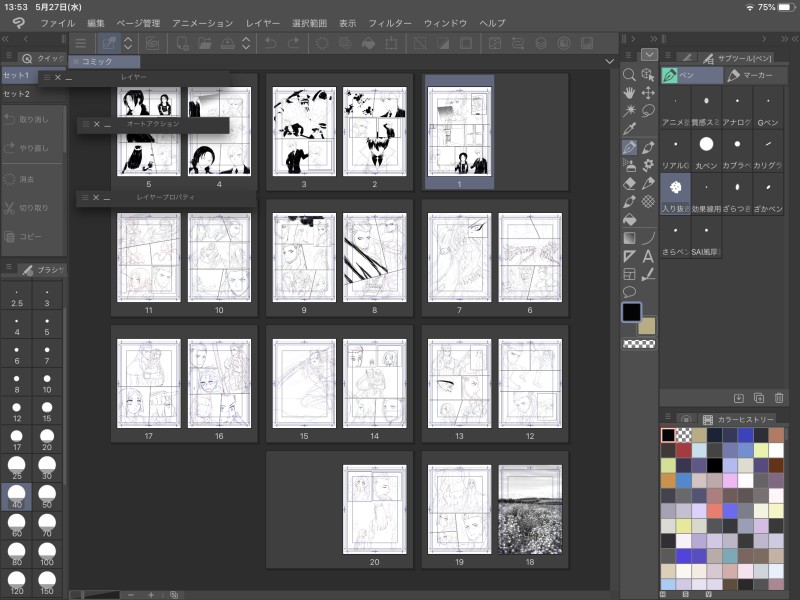
Task: Close the floating レイヤー palette
Action: tap(58, 78)
